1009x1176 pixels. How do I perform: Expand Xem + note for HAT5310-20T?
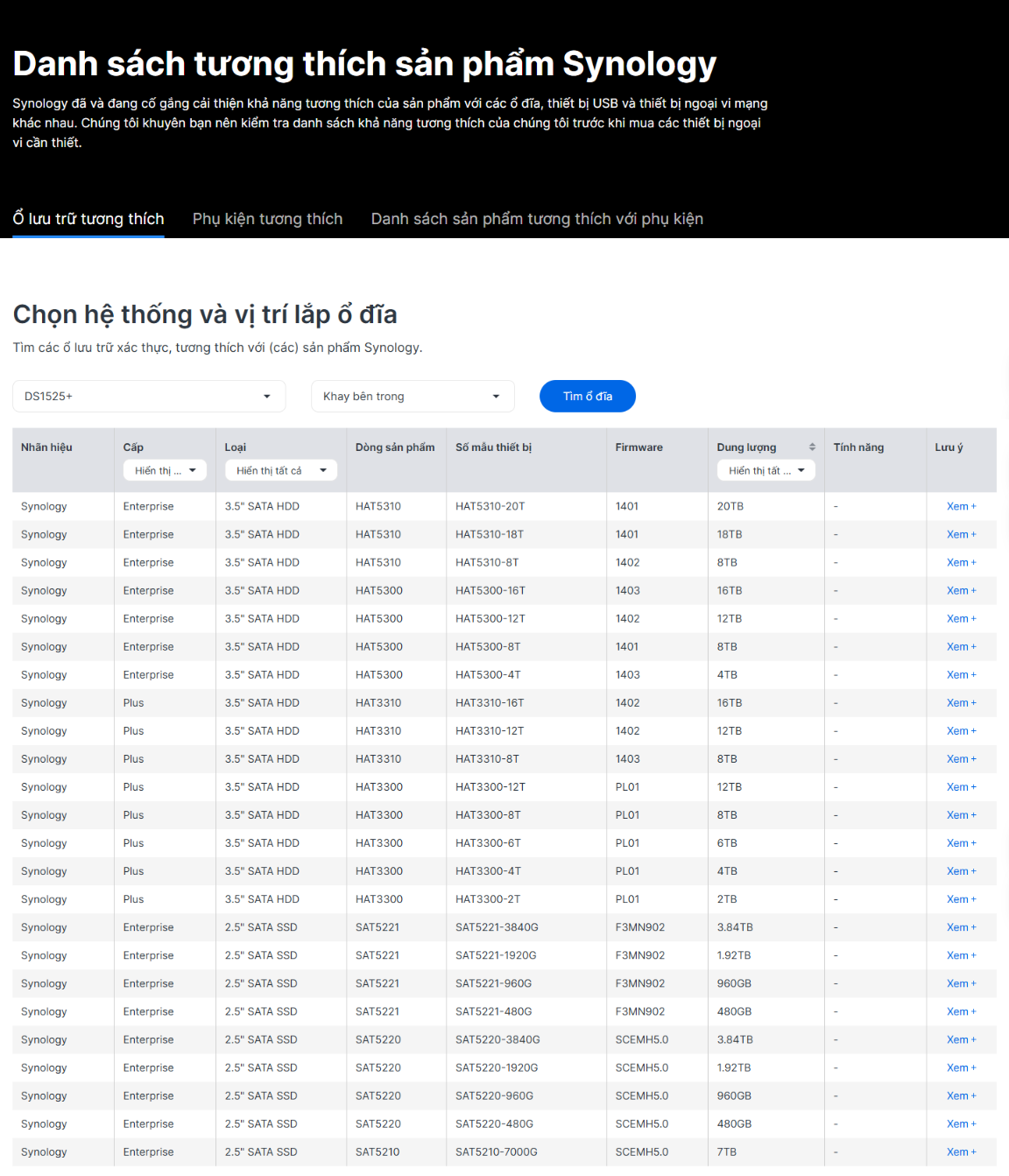pyautogui.click(x=961, y=506)
